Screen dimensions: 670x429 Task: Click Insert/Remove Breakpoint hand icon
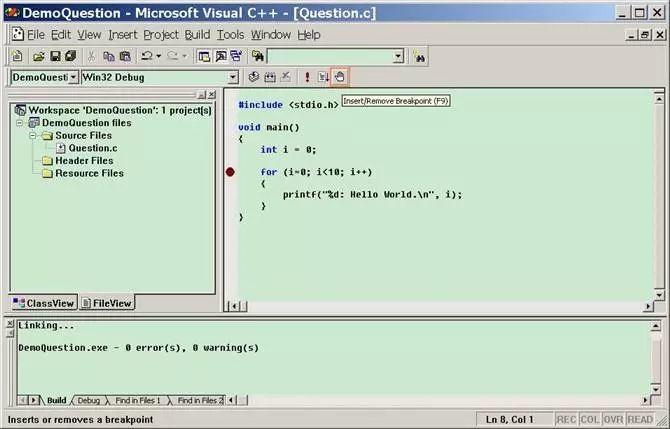coord(340,77)
